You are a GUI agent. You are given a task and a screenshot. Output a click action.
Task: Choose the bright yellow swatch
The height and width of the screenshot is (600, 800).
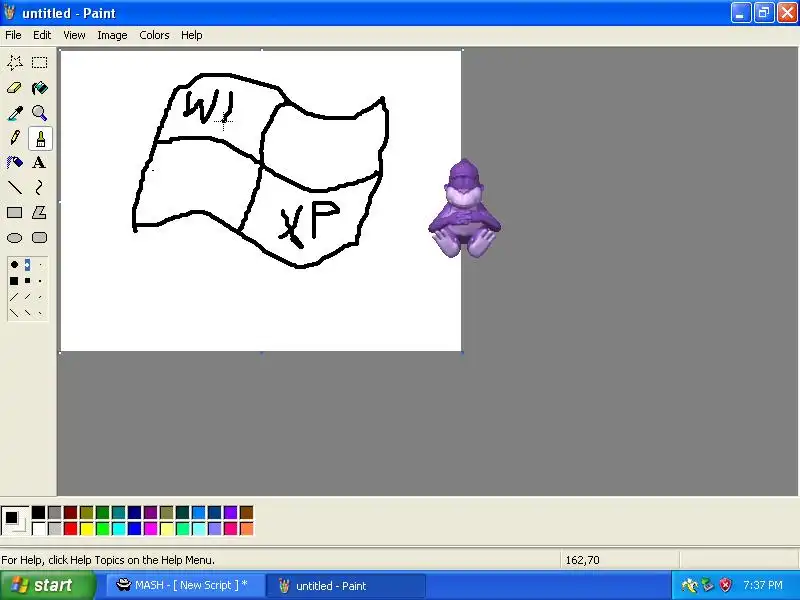coord(86,529)
